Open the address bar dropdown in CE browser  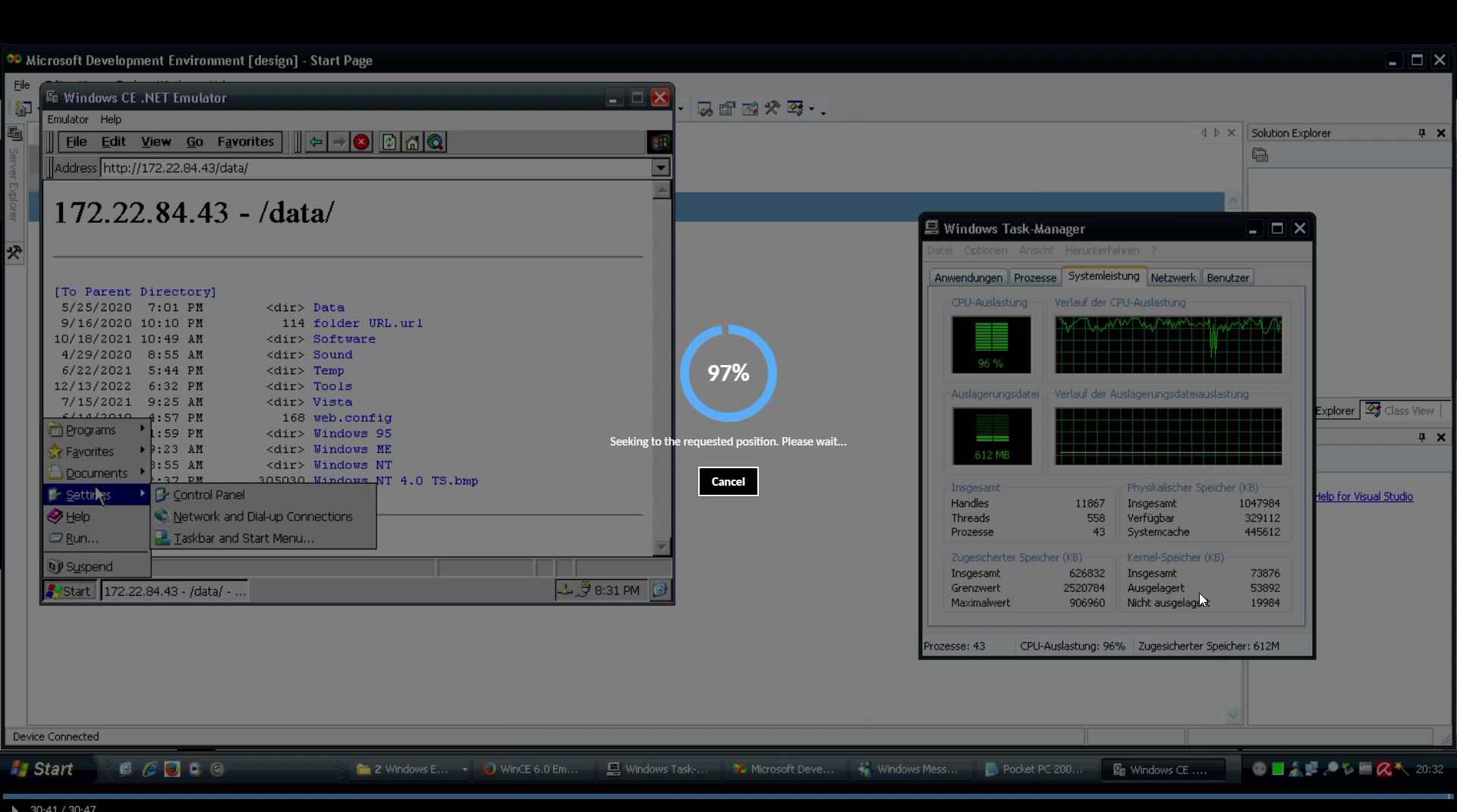tap(660, 168)
